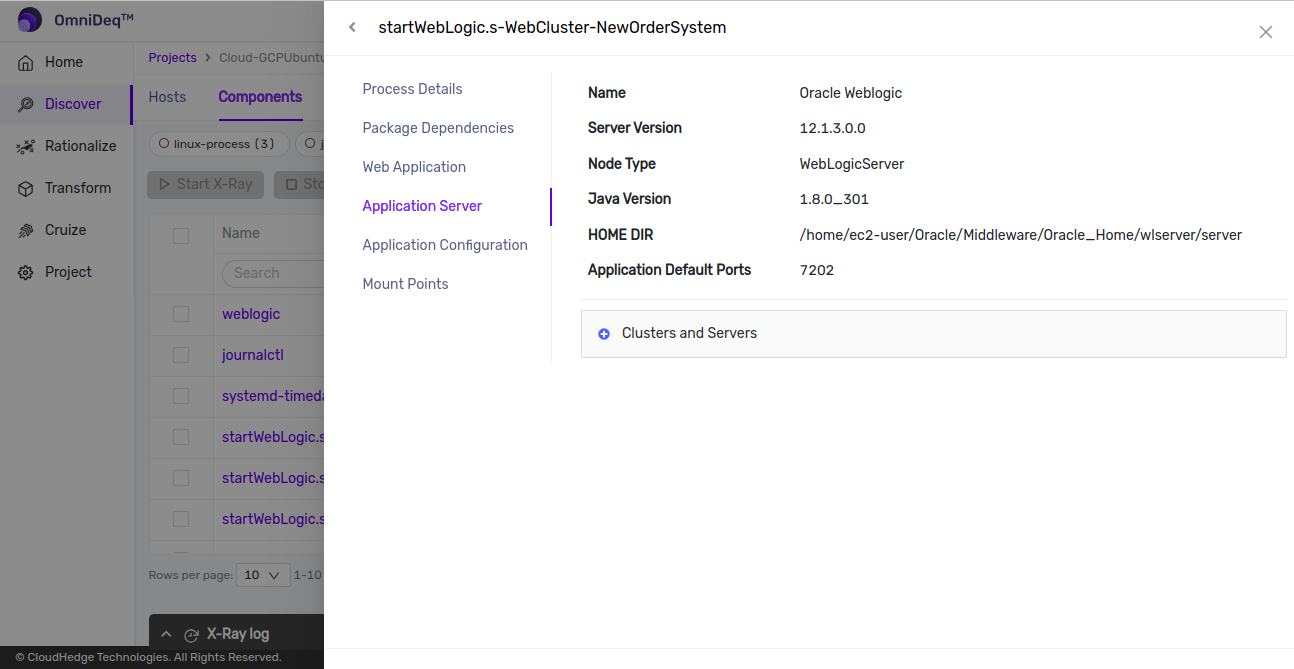Open Process Details section
The width and height of the screenshot is (1294, 669).
click(x=412, y=89)
